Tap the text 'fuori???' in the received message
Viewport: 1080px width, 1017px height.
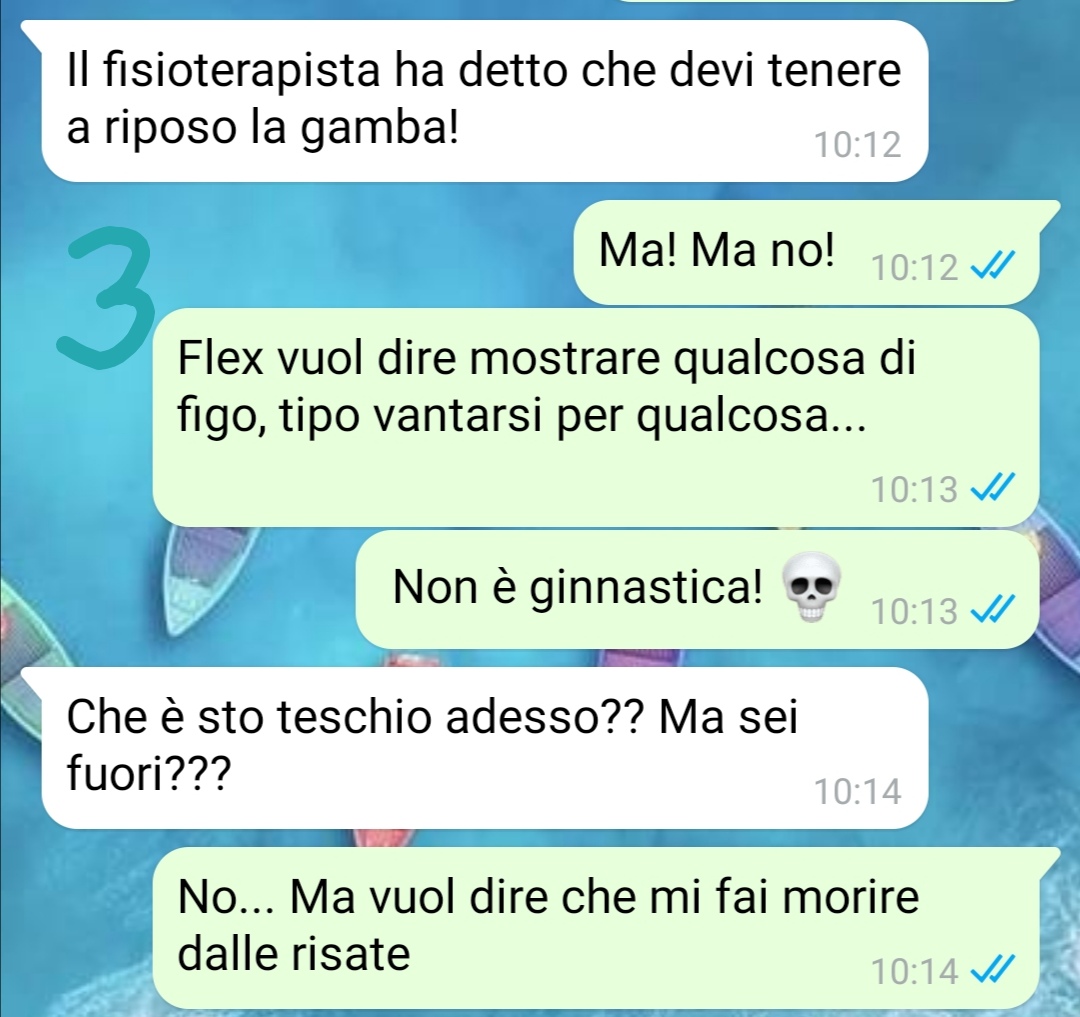146,775
